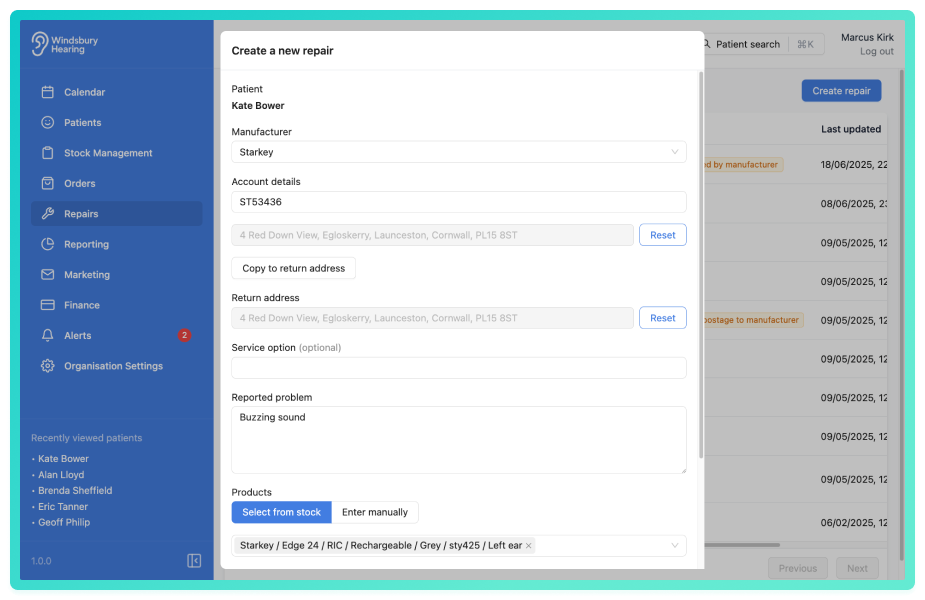
Task: Click the dialog's vertical scrollbar
Action: pos(701,264)
